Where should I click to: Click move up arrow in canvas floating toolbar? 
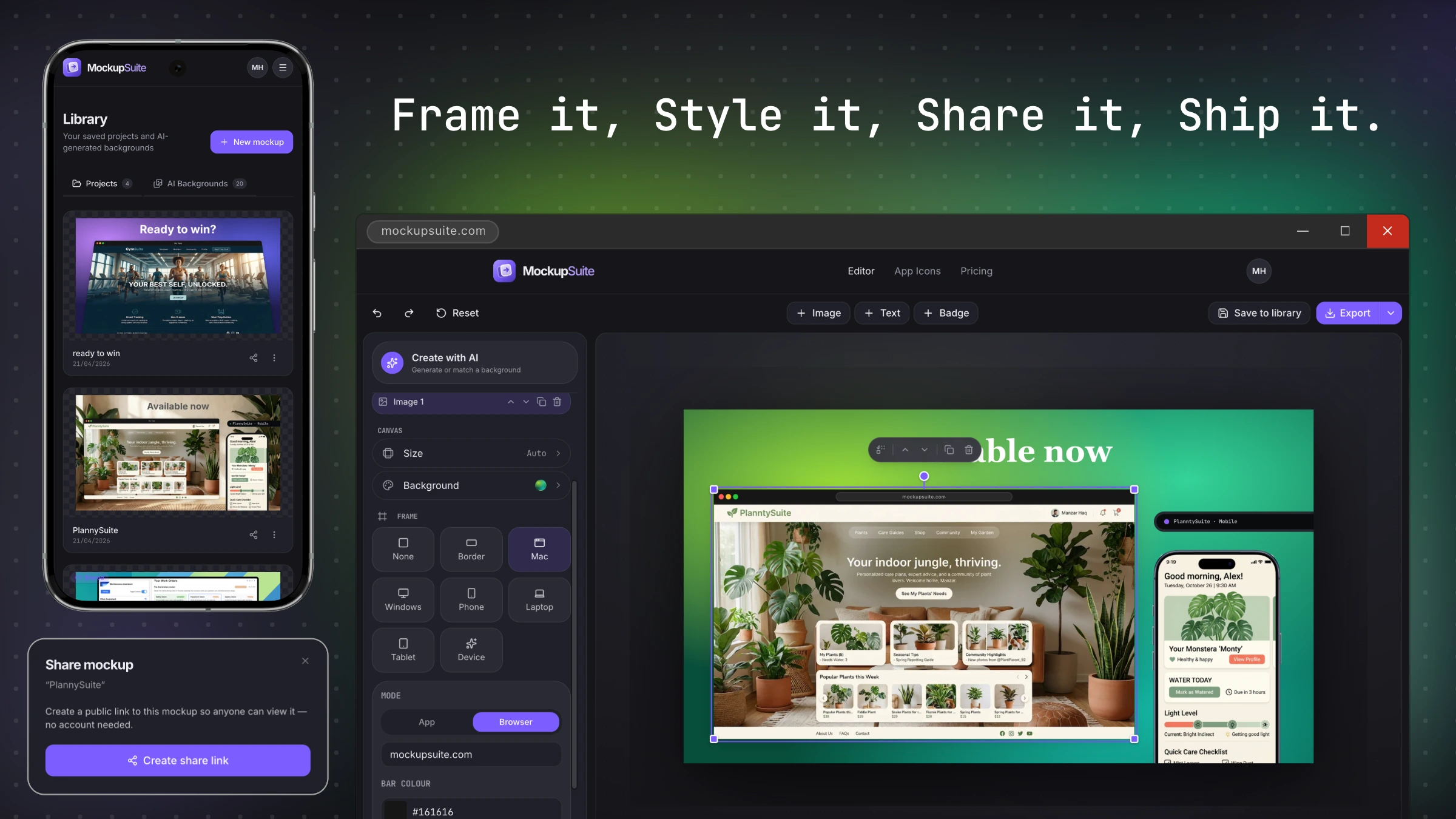point(905,450)
